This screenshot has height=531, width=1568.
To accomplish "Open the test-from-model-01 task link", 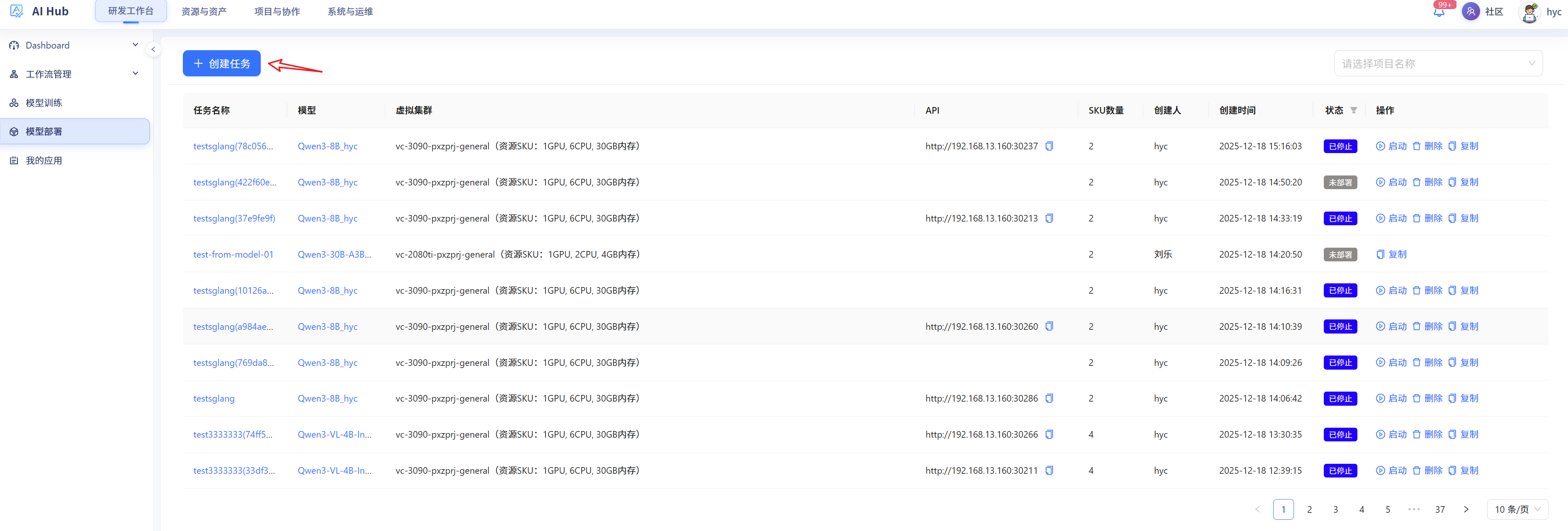I will (x=233, y=254).
